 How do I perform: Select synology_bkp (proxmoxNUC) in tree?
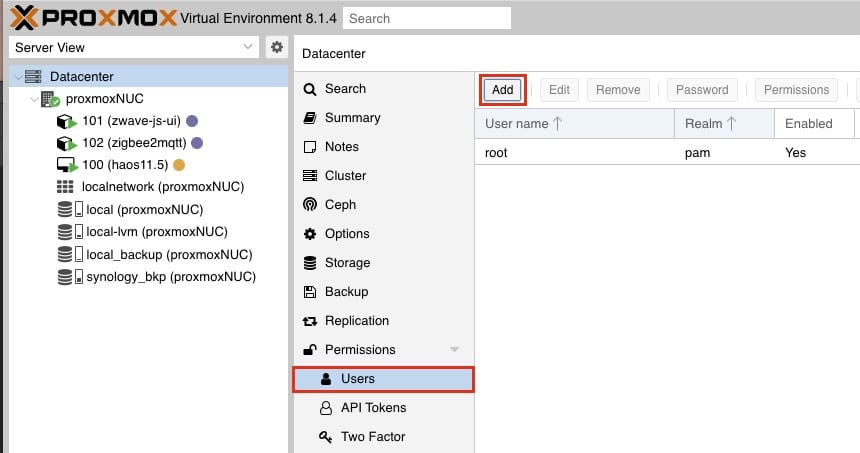tap(171, 276)
